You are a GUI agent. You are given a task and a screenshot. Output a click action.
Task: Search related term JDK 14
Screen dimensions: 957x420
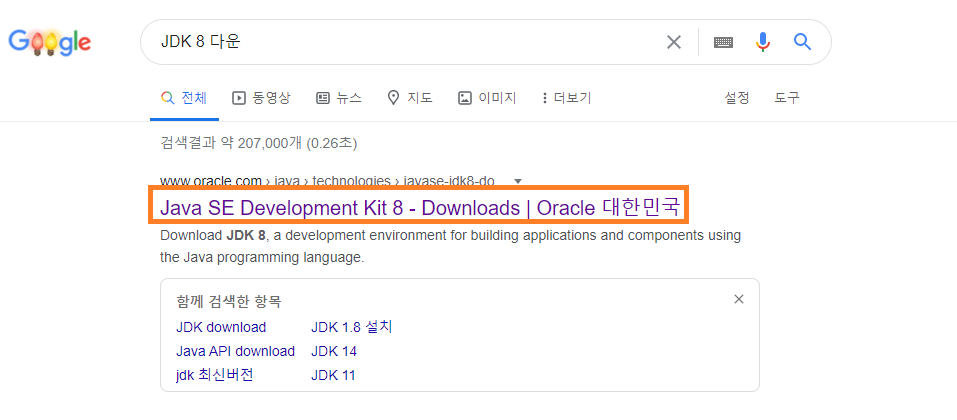(334, 351)
